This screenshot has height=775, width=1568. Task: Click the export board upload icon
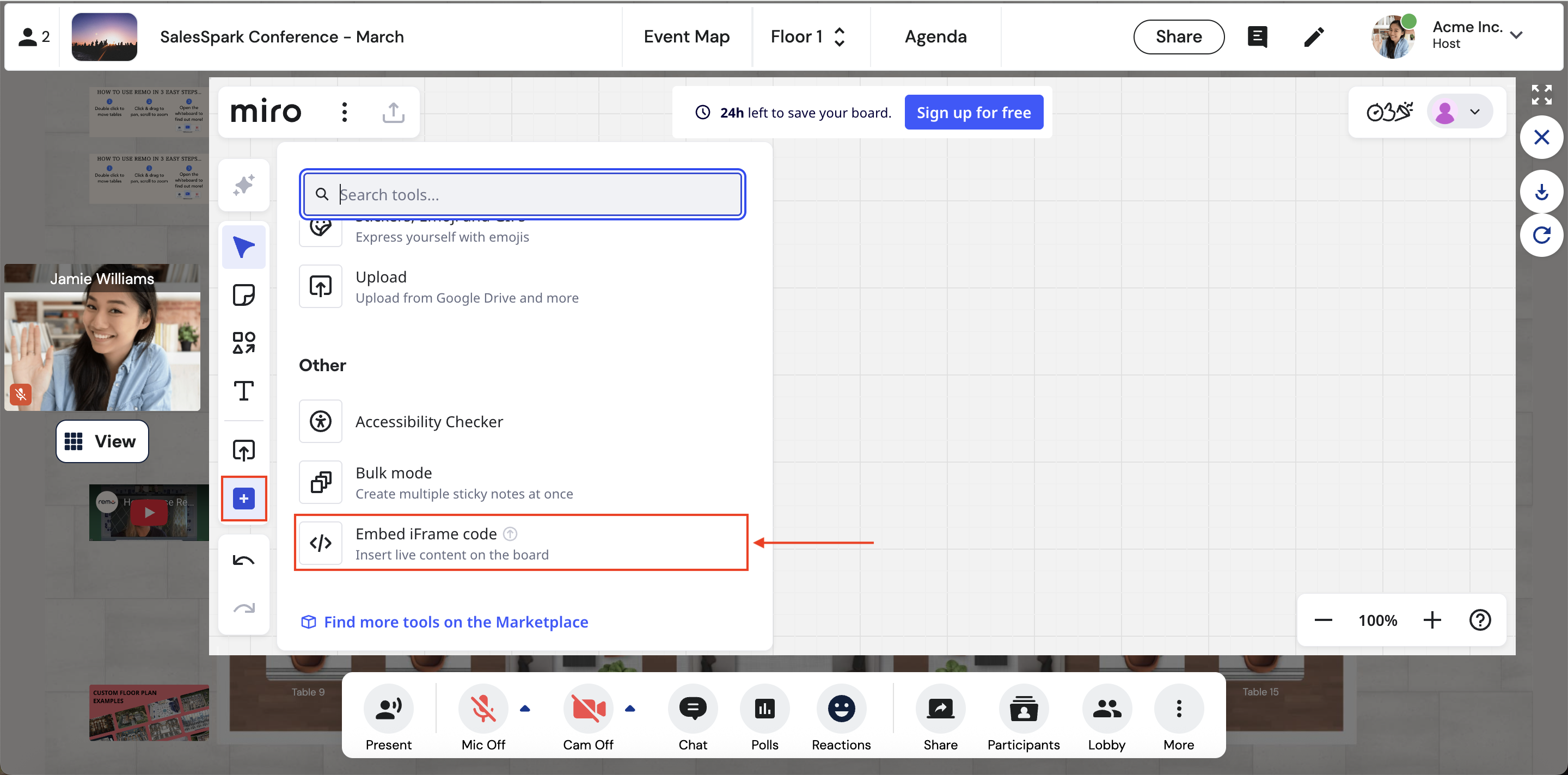393,112
